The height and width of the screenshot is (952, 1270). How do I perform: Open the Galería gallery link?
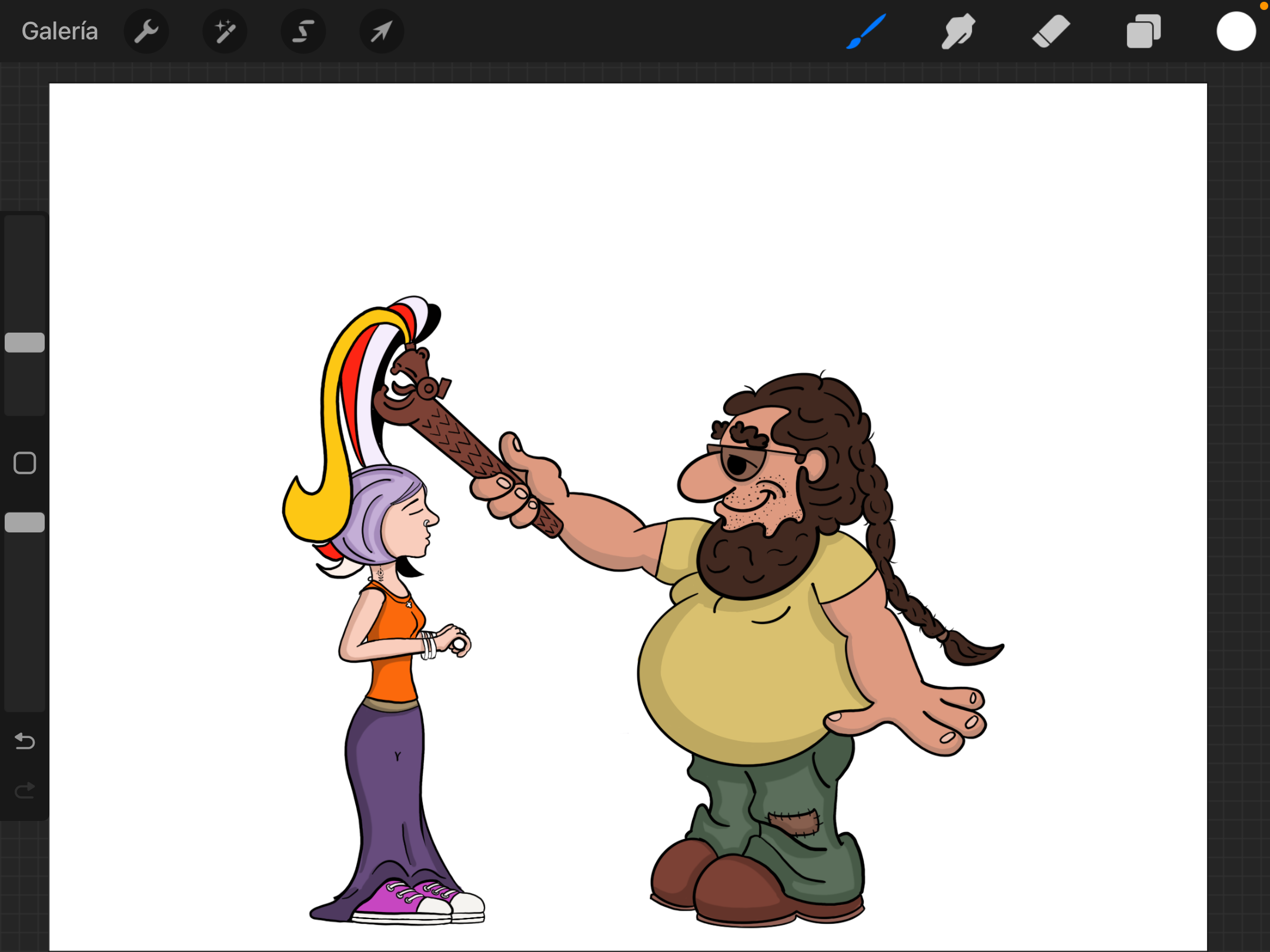pos(59,31)
